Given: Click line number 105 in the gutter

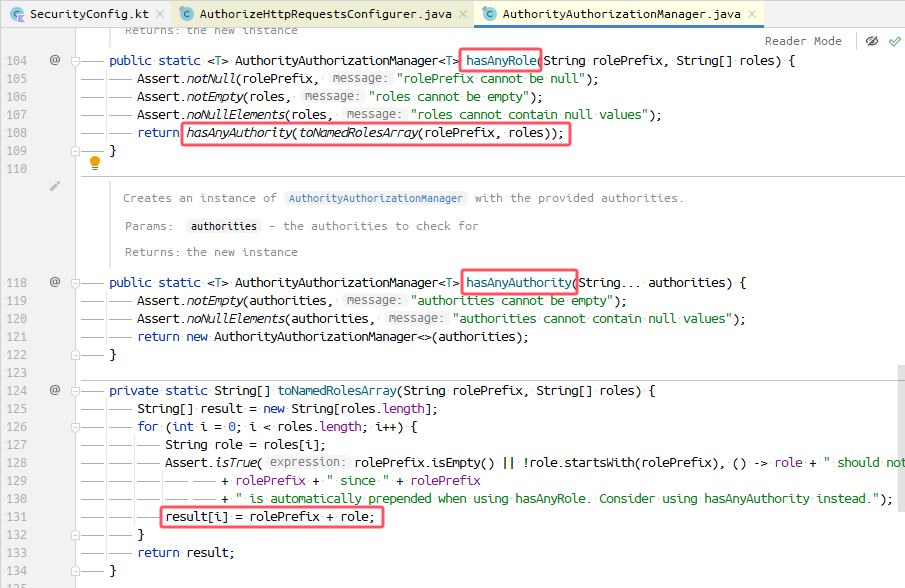Looking at the screenshot, I should coord(17,78).
